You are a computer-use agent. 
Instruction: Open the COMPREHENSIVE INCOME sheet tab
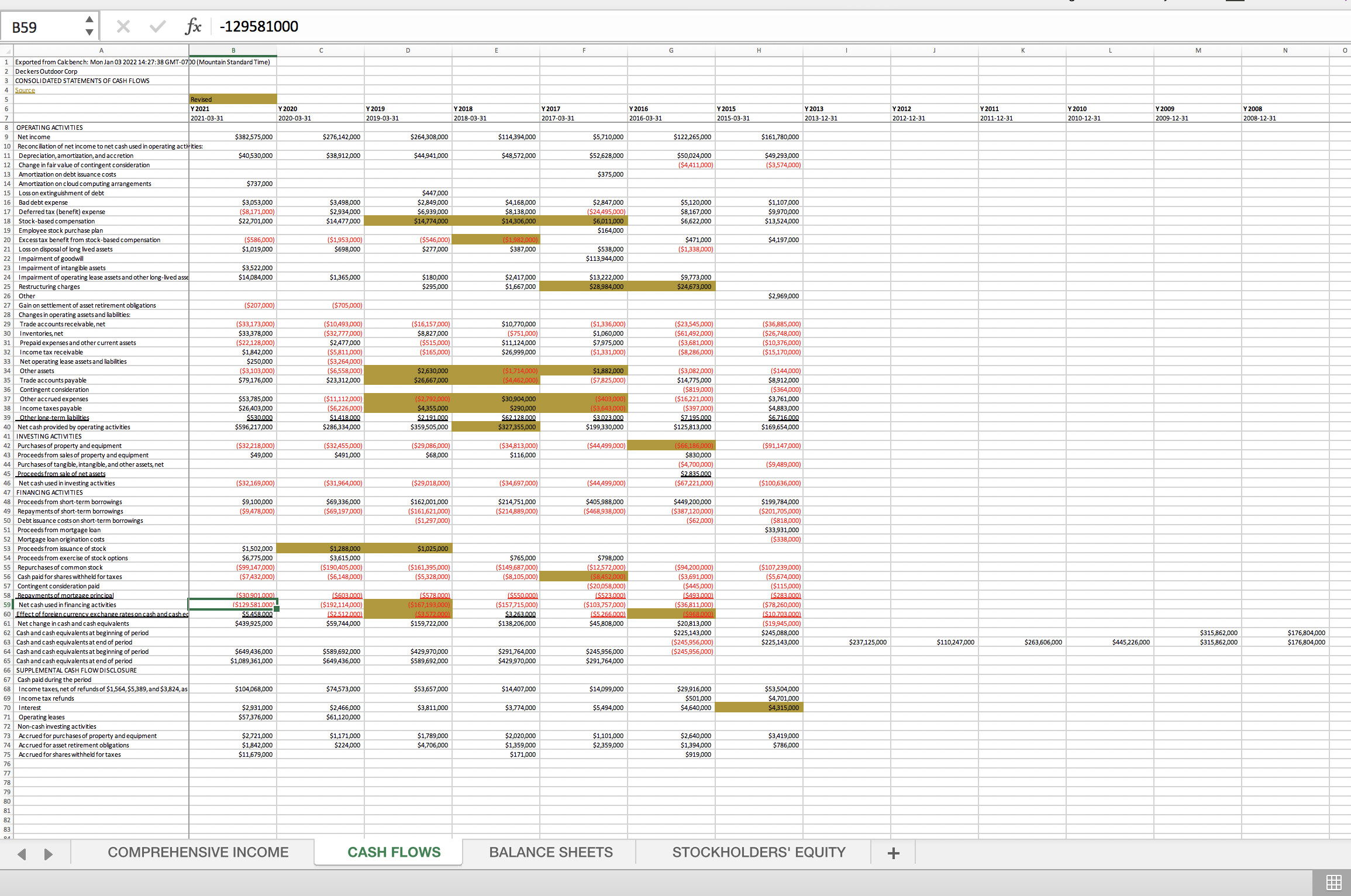point(198,852)
